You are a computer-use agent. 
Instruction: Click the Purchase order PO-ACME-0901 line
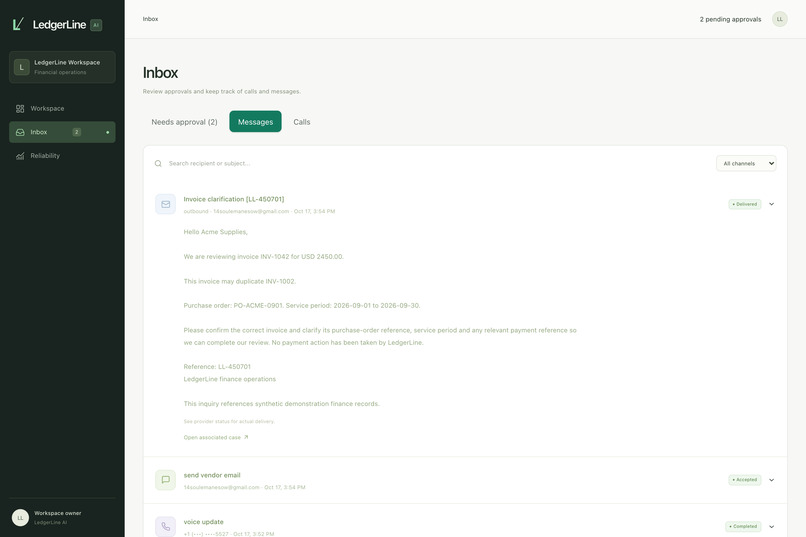[302, 305]
